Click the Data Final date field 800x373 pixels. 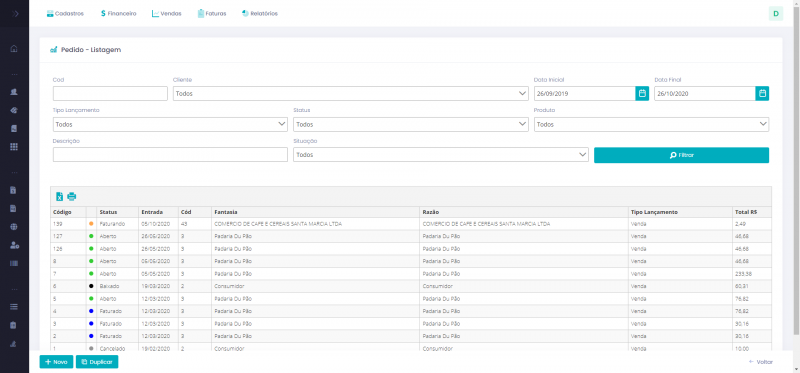coord(705,93)
